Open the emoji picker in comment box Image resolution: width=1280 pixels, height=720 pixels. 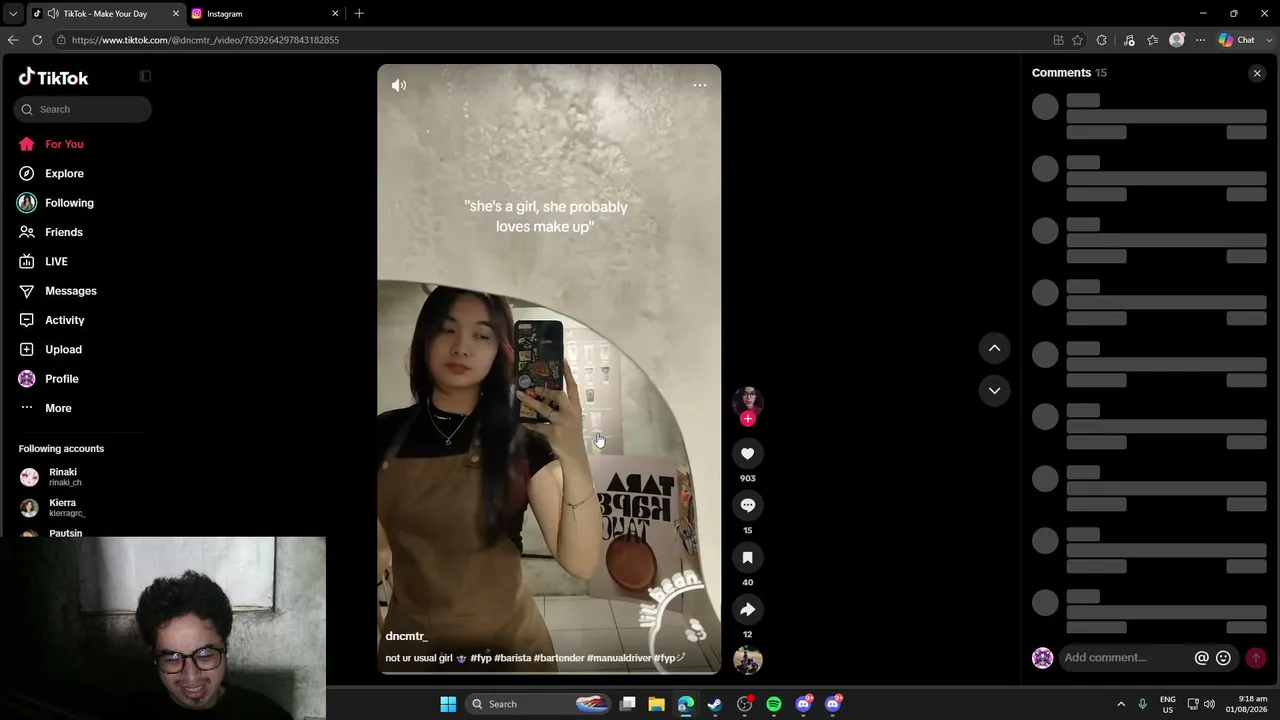point(1223,657)
